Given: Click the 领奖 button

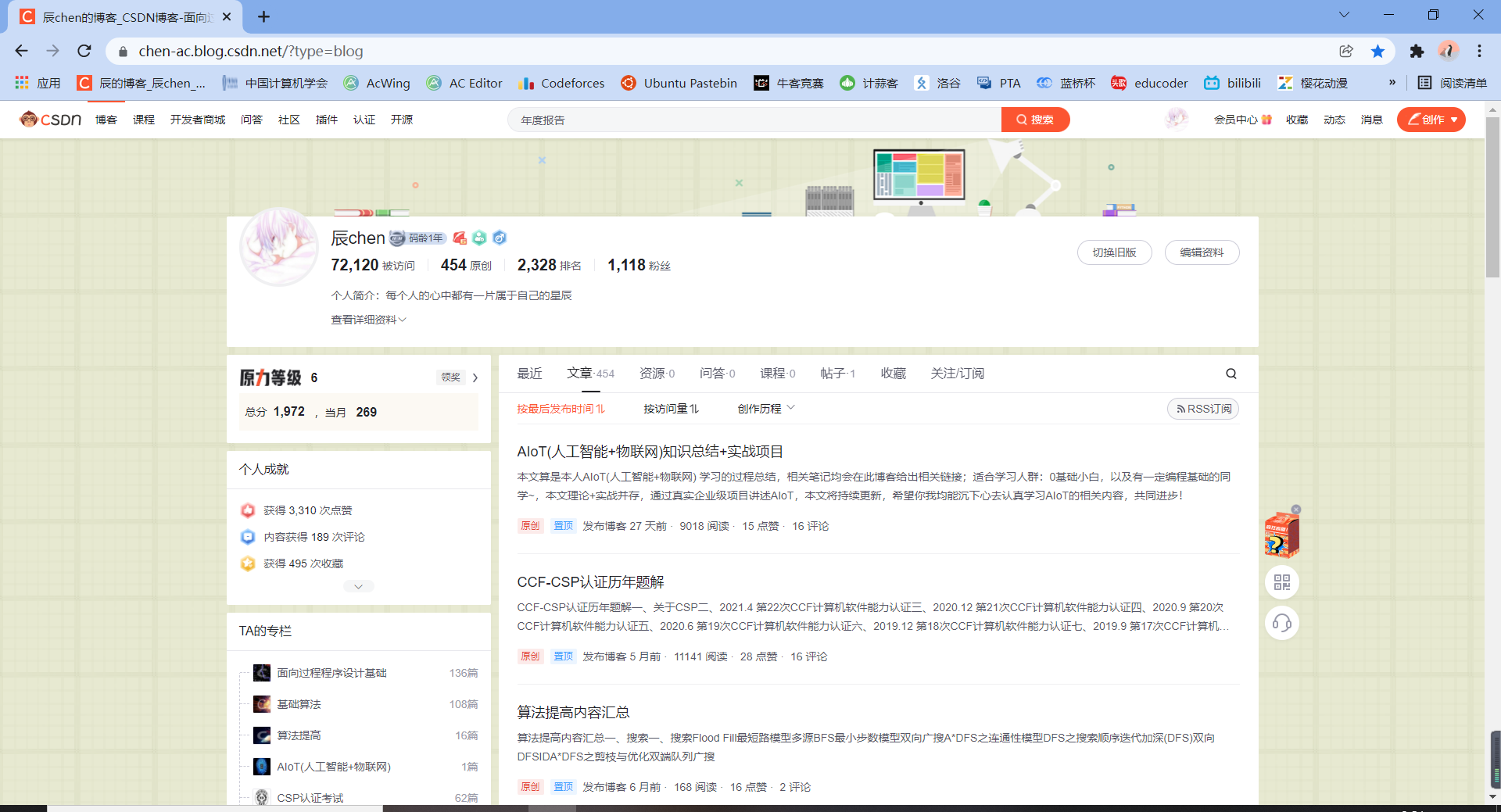Looking at the screenshot, I should [450, 377].
